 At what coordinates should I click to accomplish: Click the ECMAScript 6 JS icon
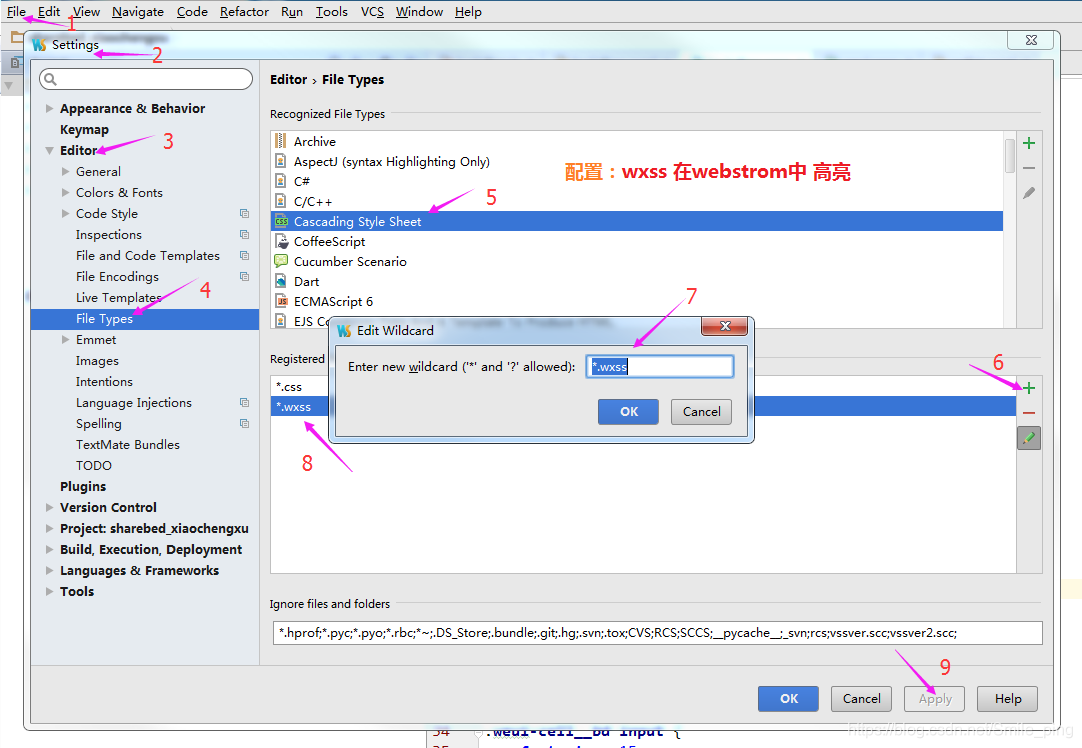281,301
